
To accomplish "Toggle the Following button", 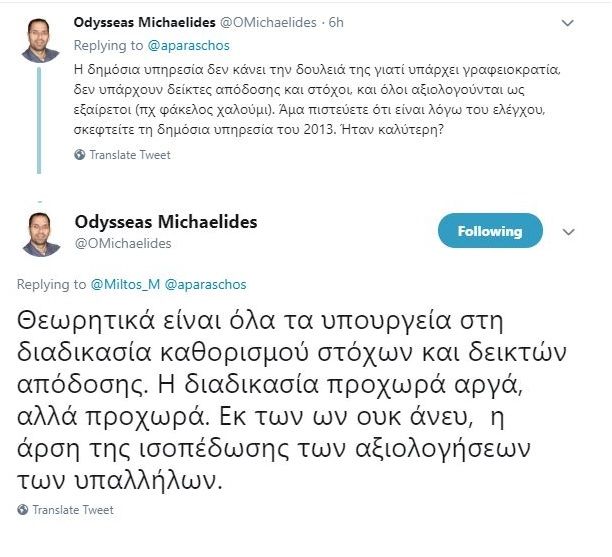I will (x=490, y=231).
